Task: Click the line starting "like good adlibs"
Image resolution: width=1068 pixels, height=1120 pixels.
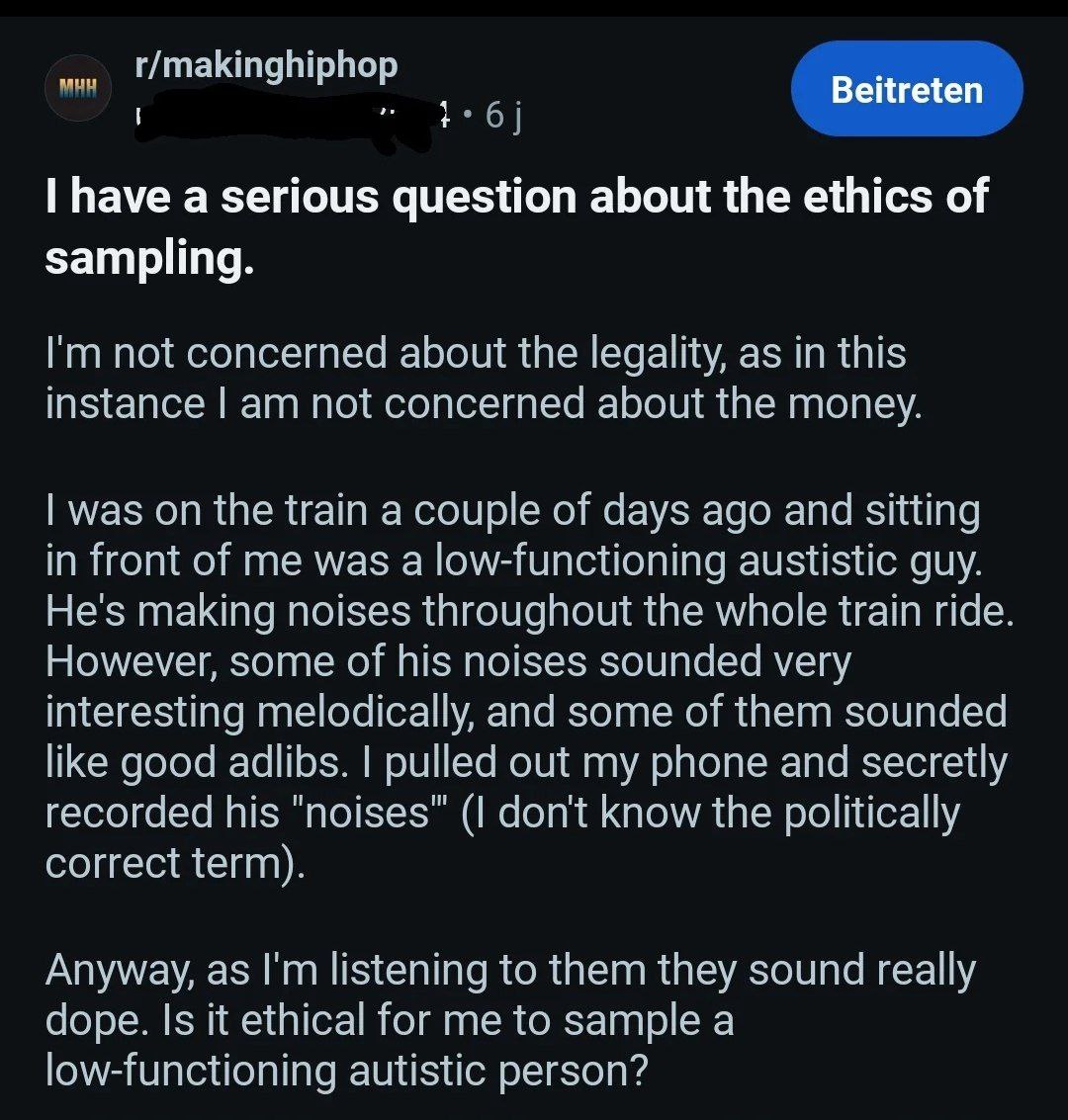Action: coord(525,762)
